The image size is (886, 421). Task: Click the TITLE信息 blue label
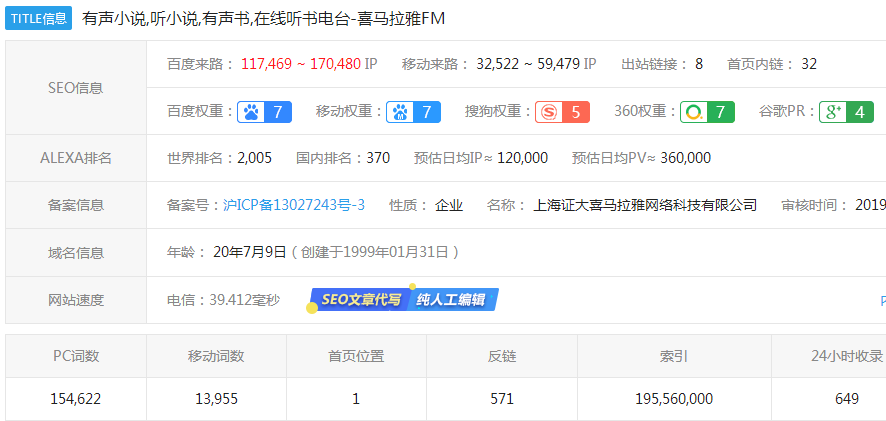pos(38,18)
